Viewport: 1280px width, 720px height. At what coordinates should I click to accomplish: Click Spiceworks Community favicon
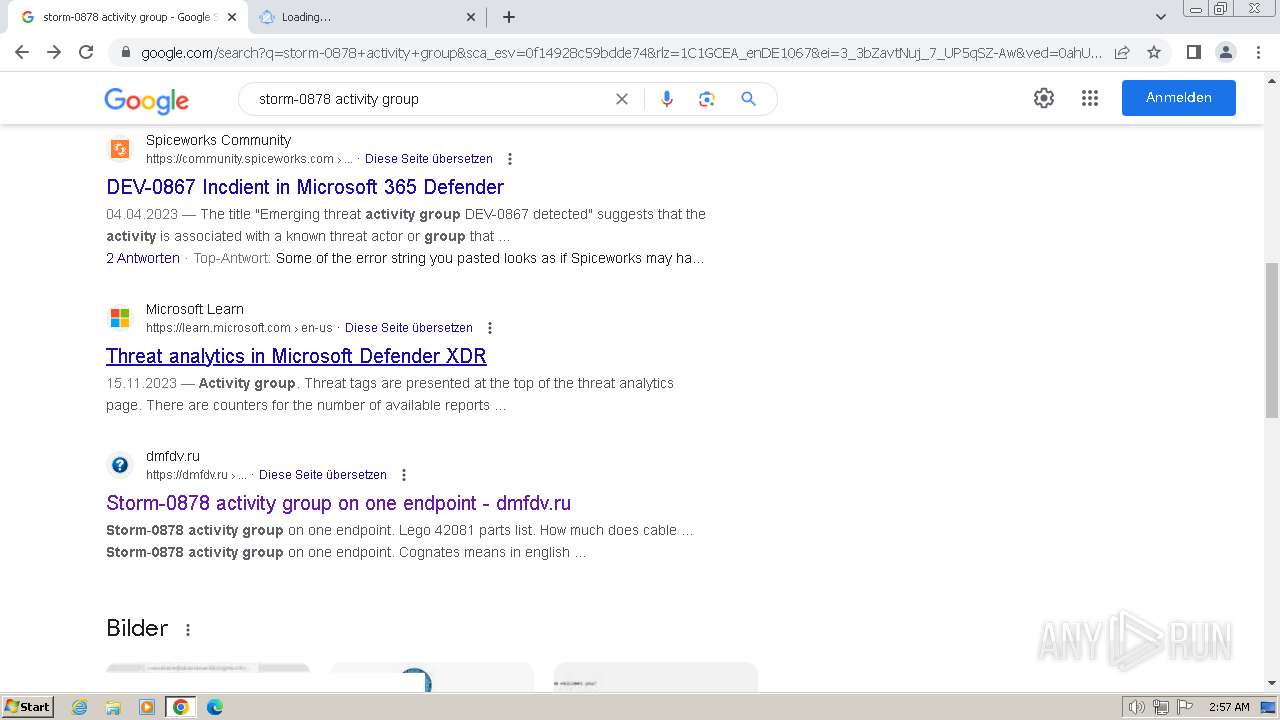[120, 149]
